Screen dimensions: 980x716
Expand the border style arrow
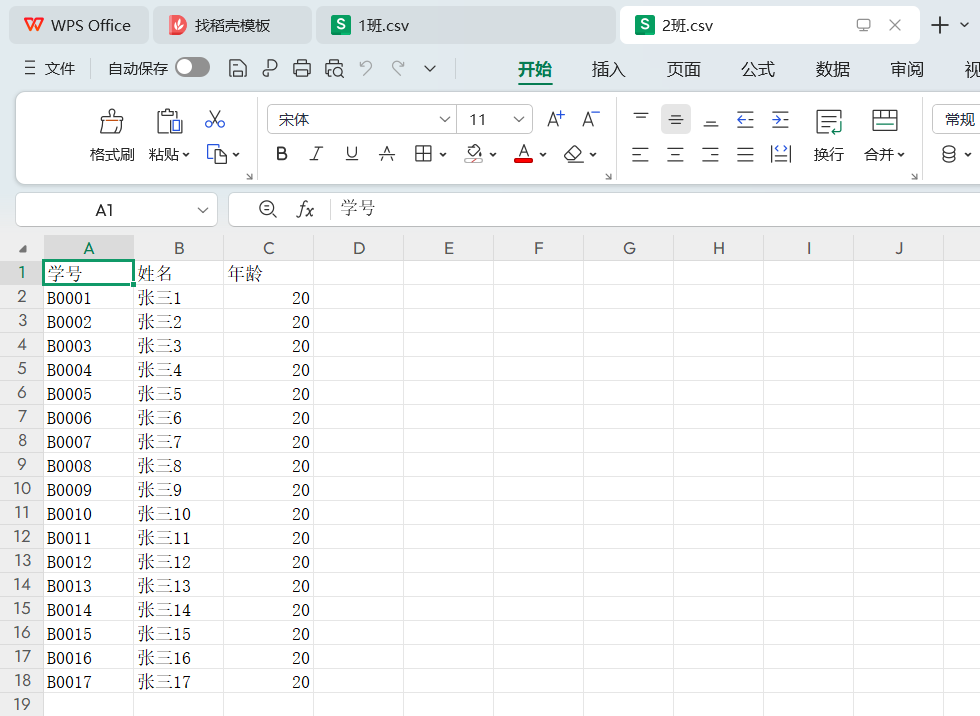pyautogui.click(x=443, y=155)
